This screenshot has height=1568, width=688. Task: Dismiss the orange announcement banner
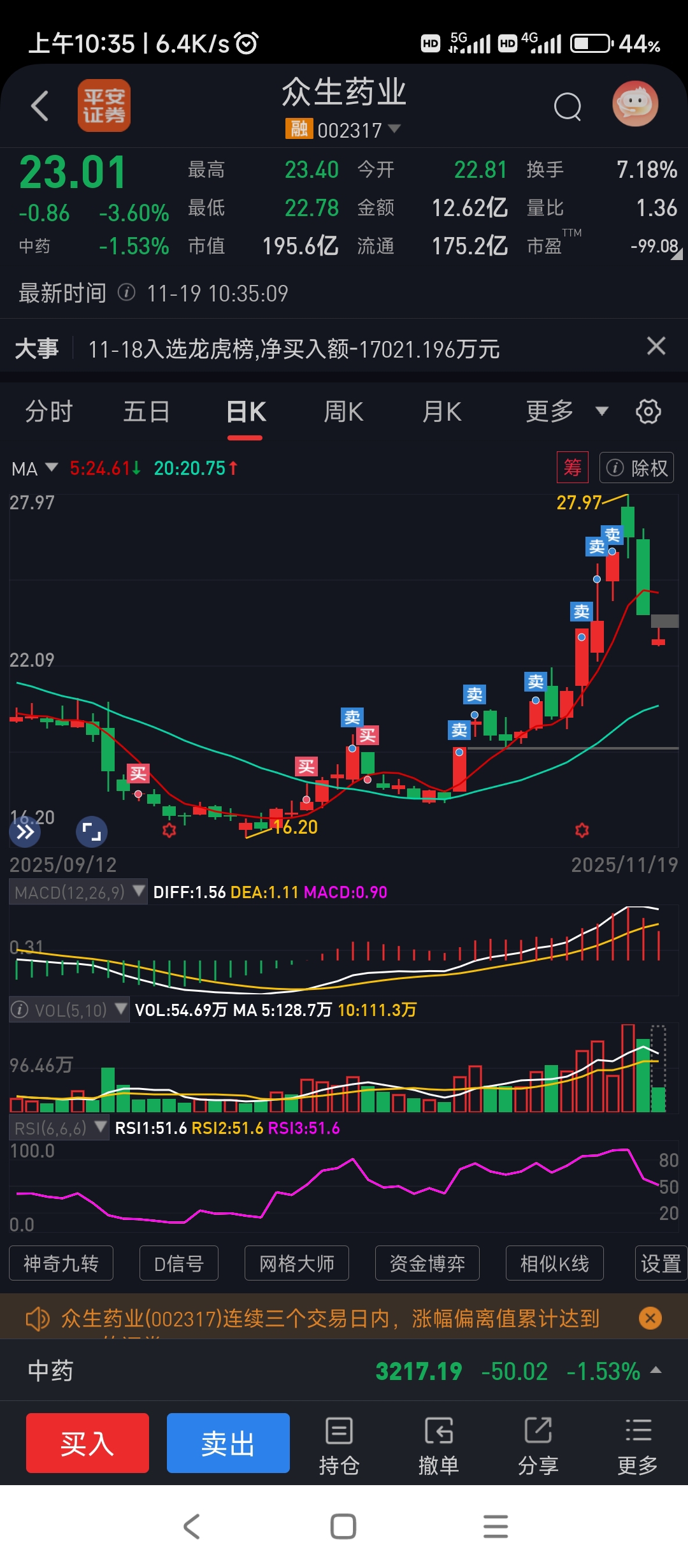click(x=650, y=1318)
